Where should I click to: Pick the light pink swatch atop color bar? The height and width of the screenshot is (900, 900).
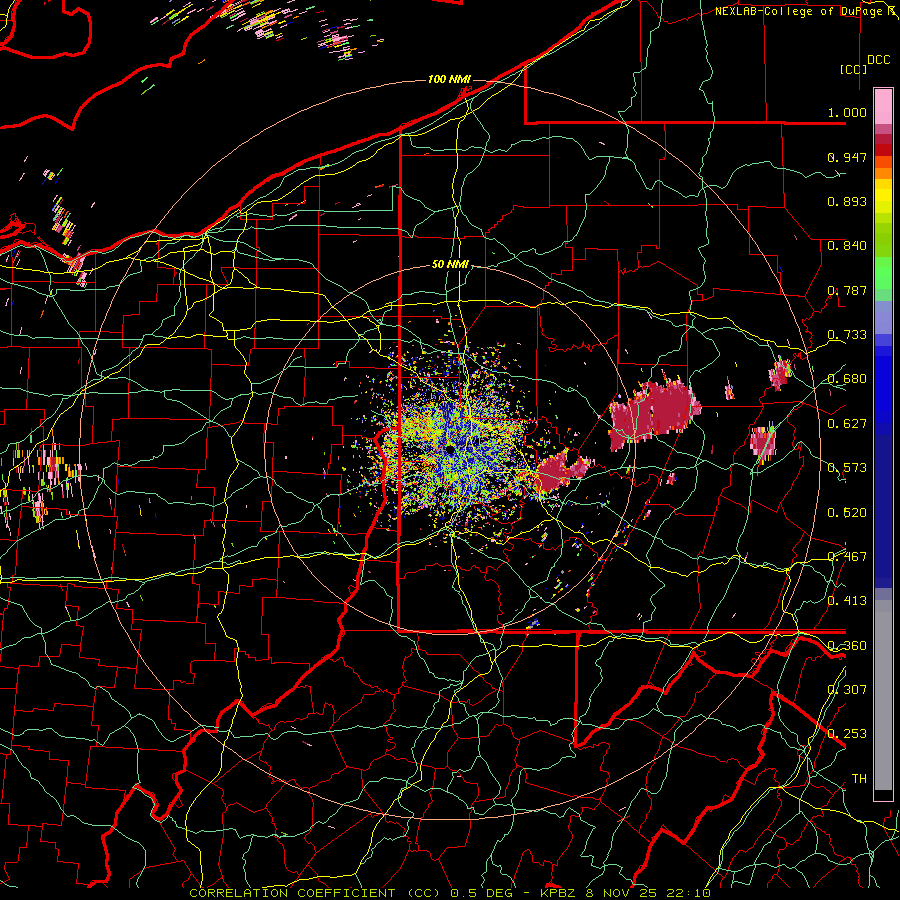coord(883,106)
